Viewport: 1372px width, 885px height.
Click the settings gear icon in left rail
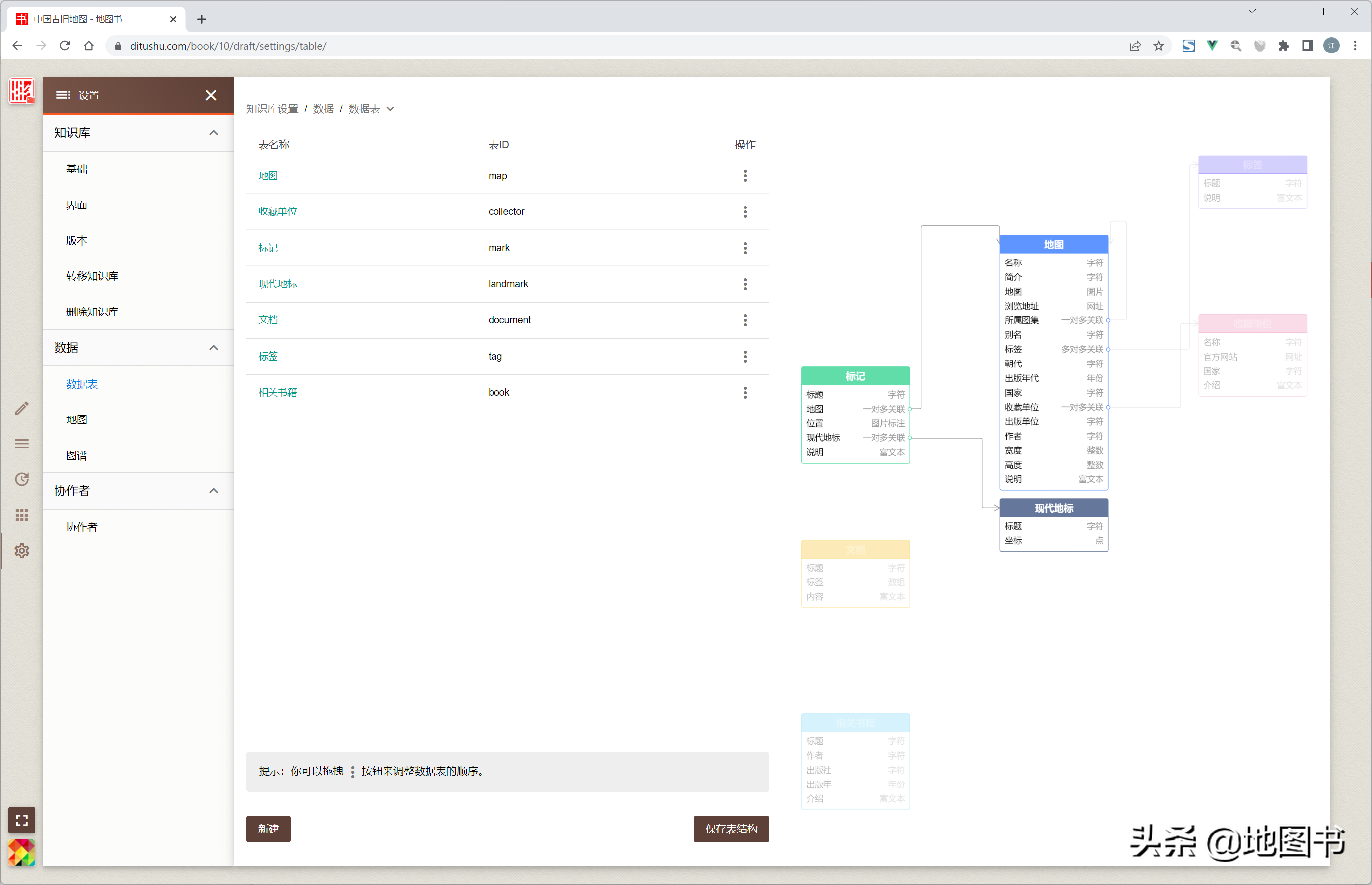[22, 551]
